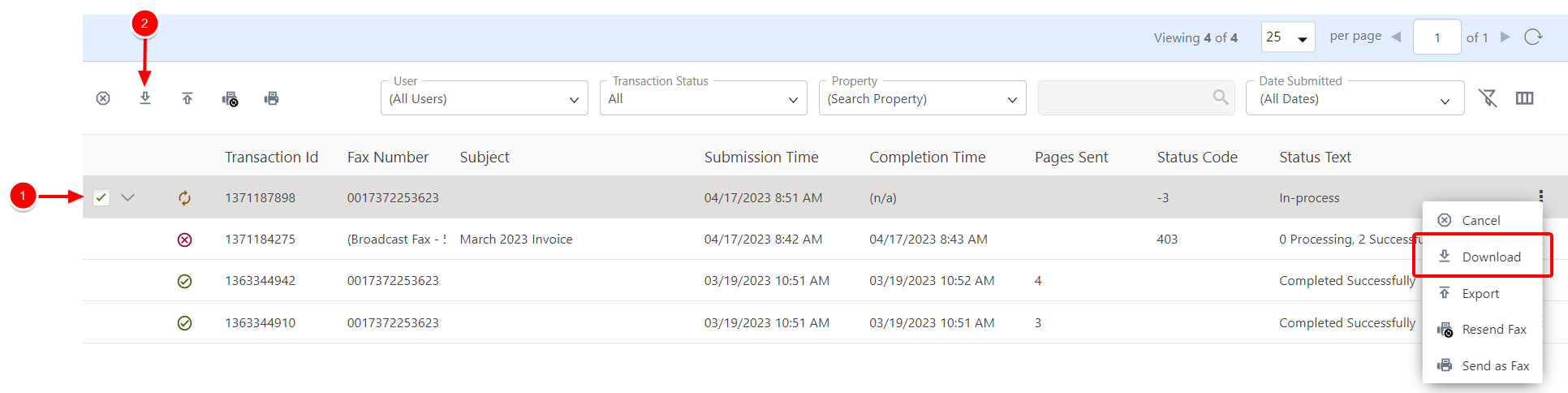Click the Cancel icon in the toolbar
This screenshot has height=393, width=1568.
tap(103, 98)
